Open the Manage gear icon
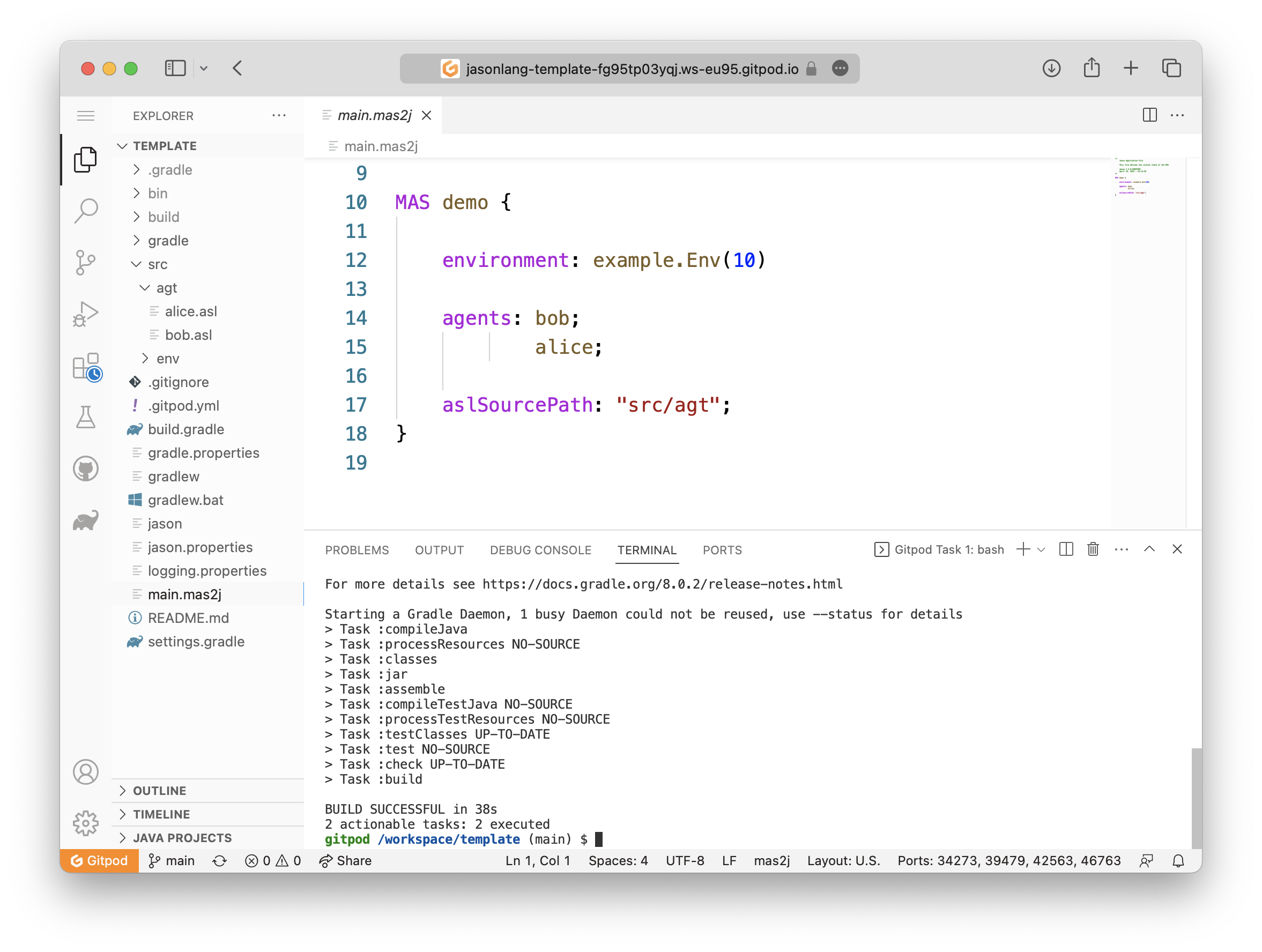This screenshot has height=952, width=1262. (x=86, y=823)
